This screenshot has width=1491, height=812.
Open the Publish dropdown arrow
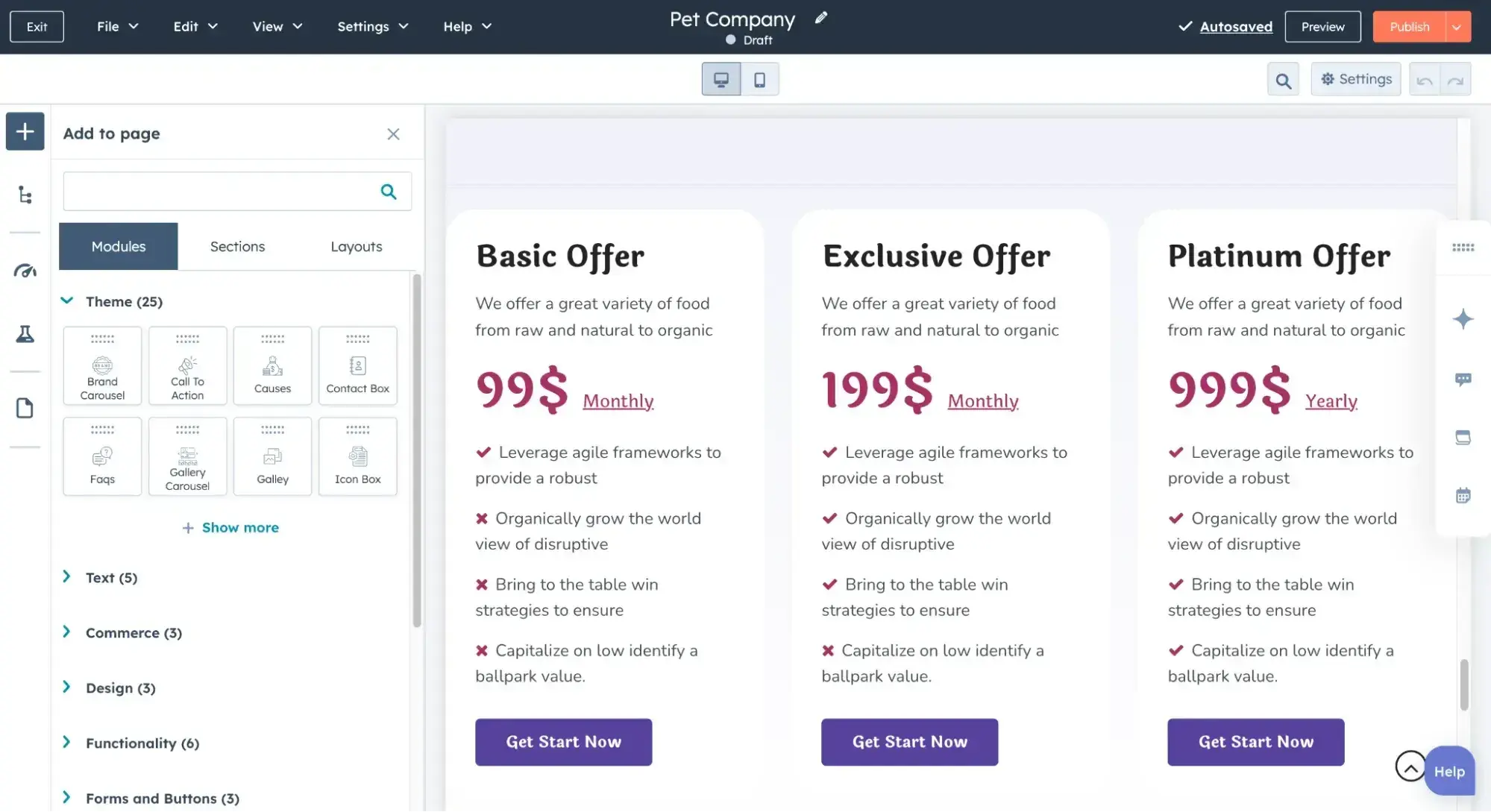click(1456, 26)
